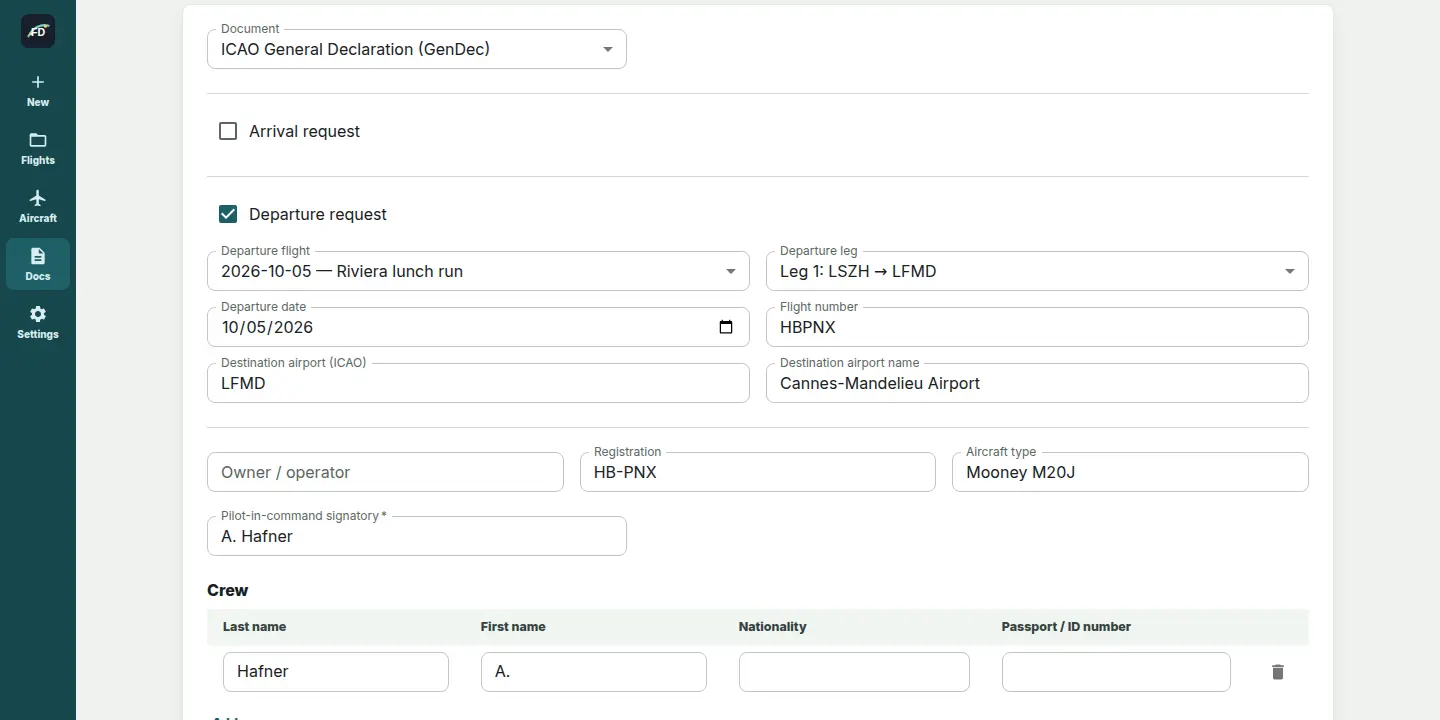Screen dimensions: 1440x720
Task: Click the Owner / operator field
Action: (385, 472)
